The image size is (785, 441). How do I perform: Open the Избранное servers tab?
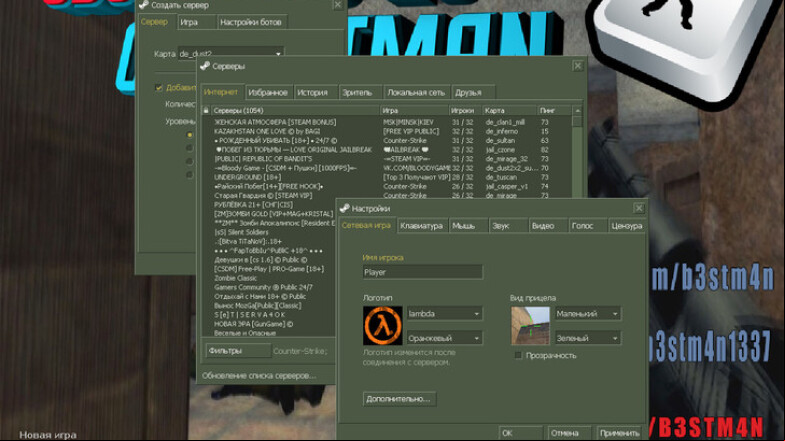coord(268,93)
